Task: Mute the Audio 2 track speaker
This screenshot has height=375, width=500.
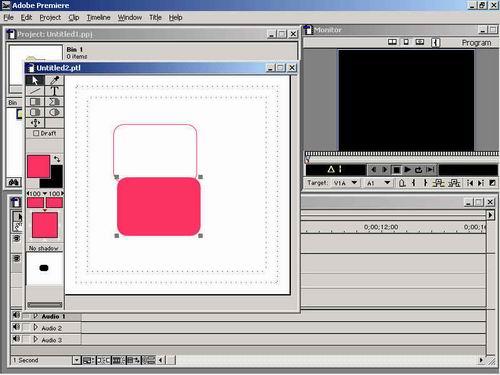Action: click(16, 327)
